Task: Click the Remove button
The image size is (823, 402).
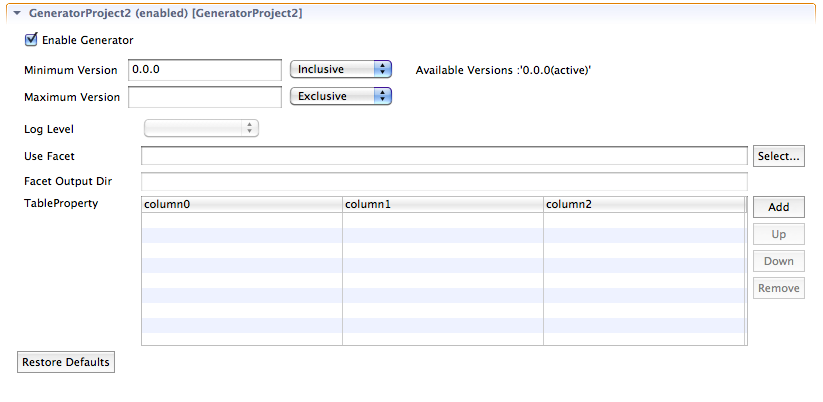Action: [x=778, y=288]
